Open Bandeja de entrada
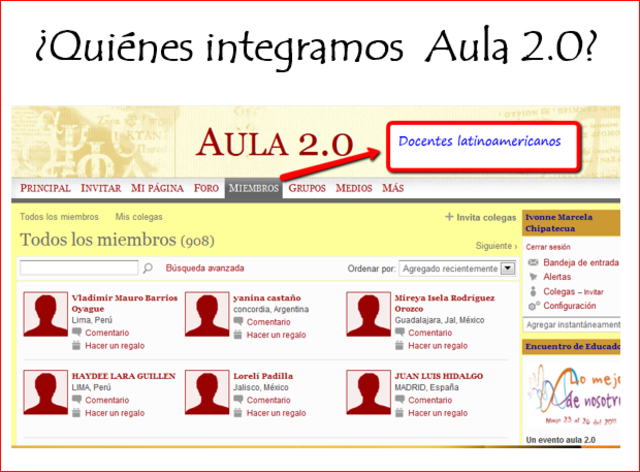640x472 pixels. (x=581, y=263)
